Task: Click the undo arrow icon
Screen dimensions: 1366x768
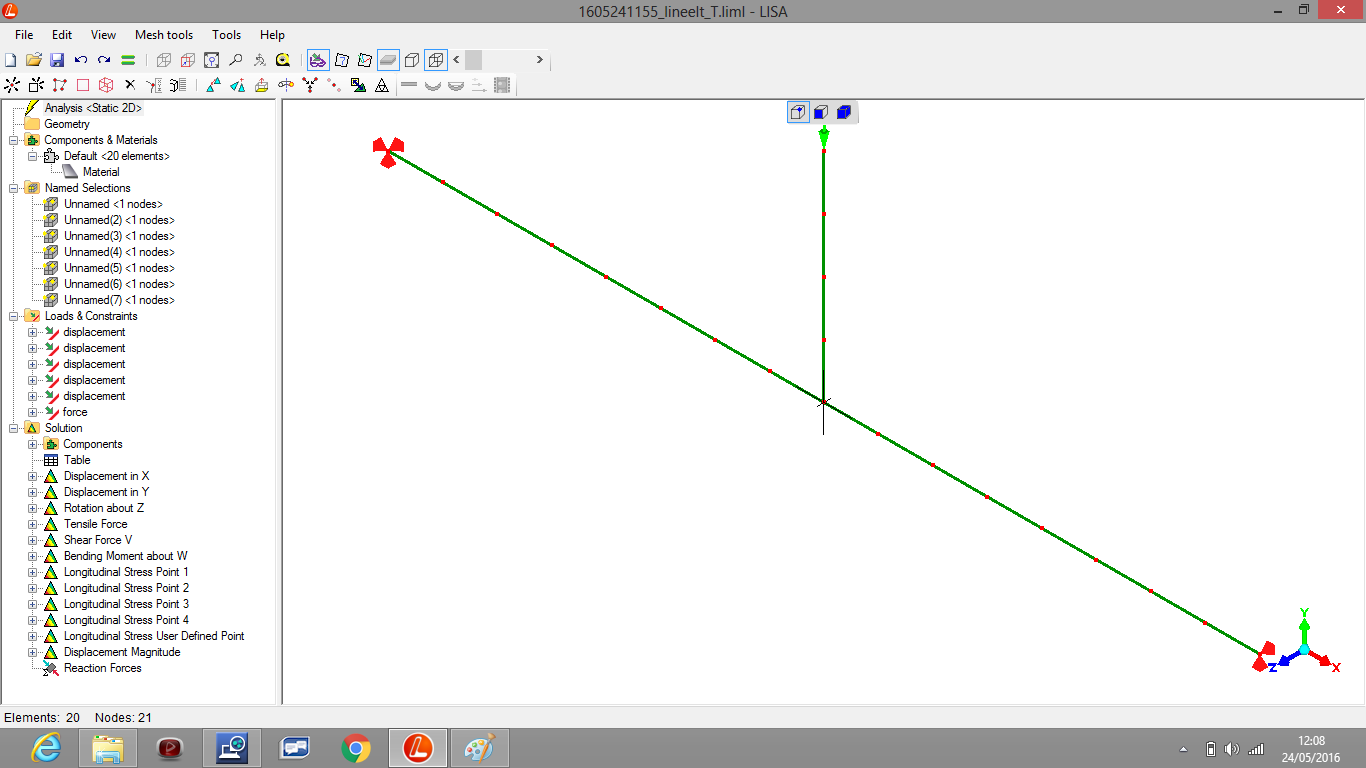Action: tap(81, 60)
